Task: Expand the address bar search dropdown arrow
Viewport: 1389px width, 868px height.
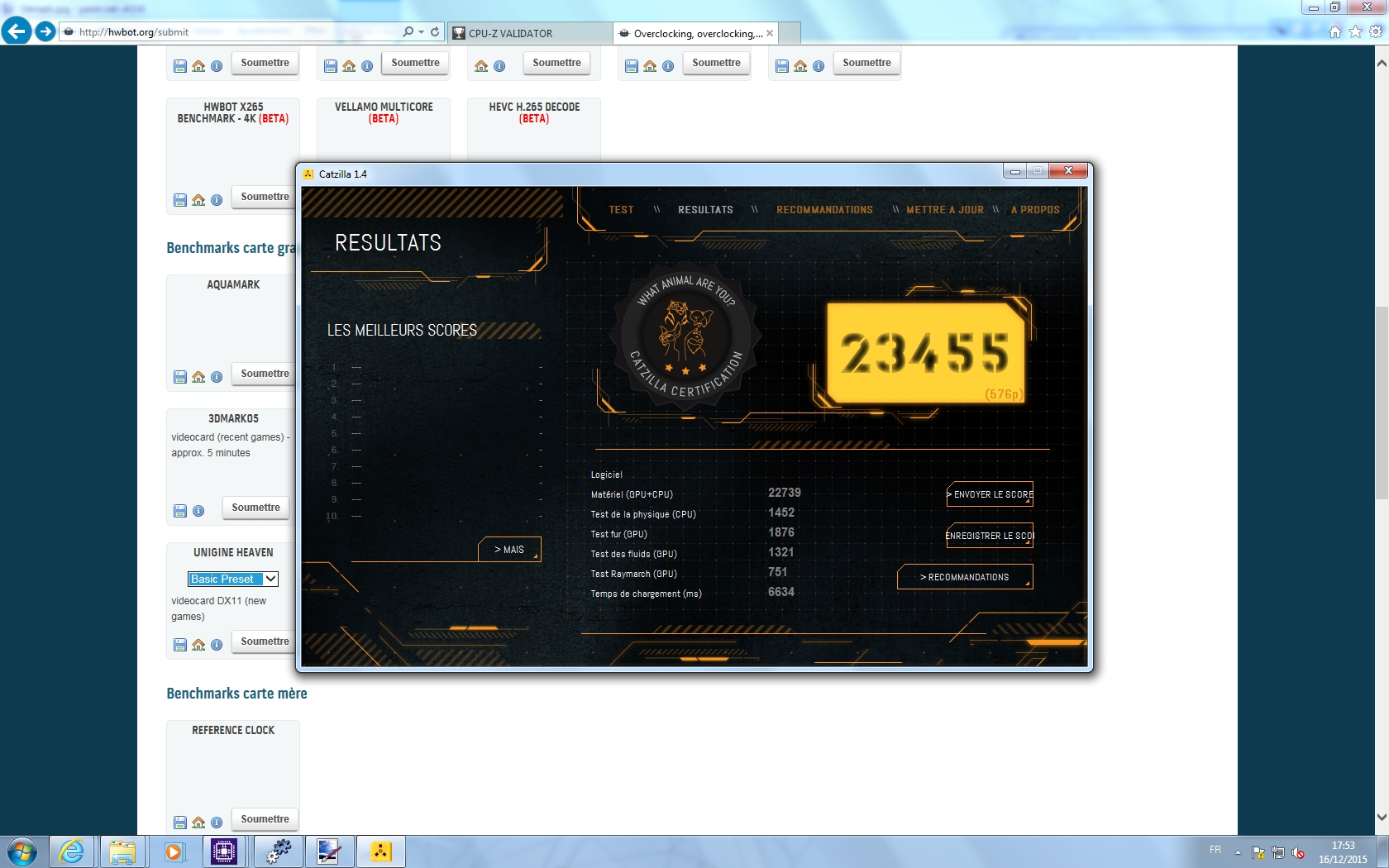Action: coord(422,31)
